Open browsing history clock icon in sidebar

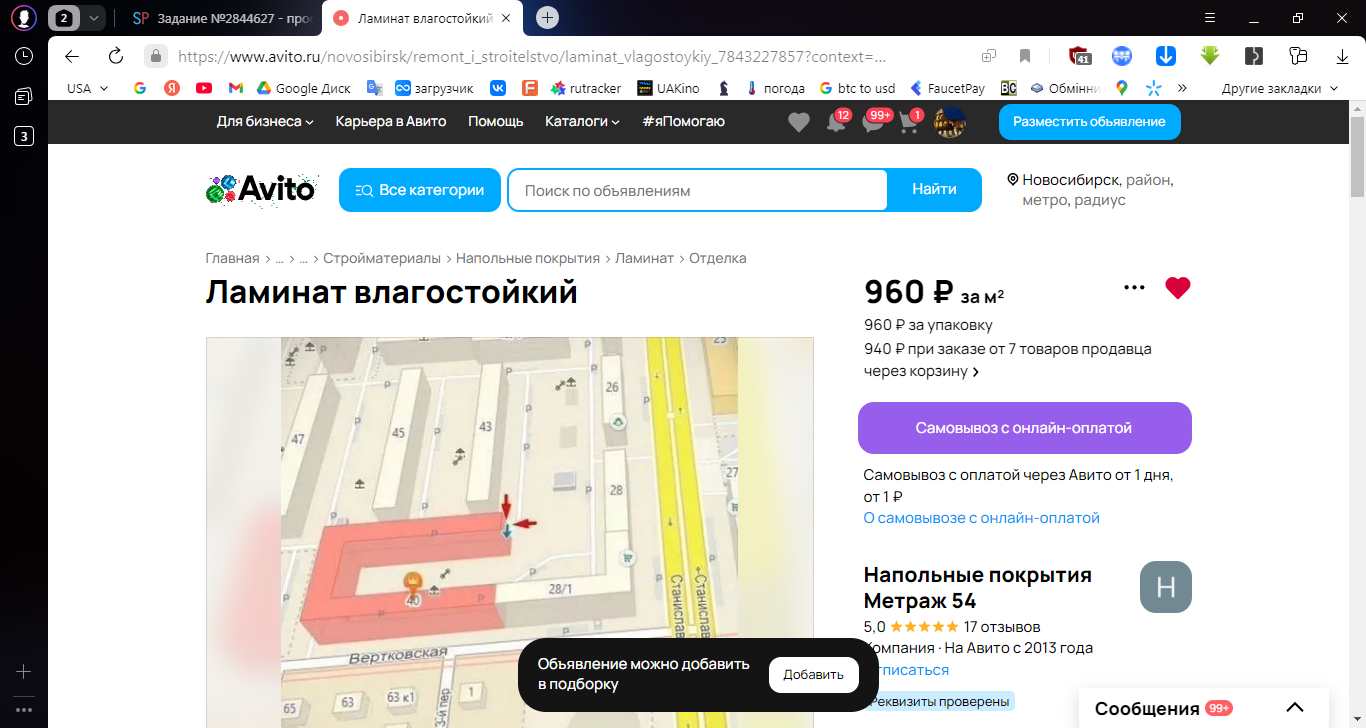[24, 56]
